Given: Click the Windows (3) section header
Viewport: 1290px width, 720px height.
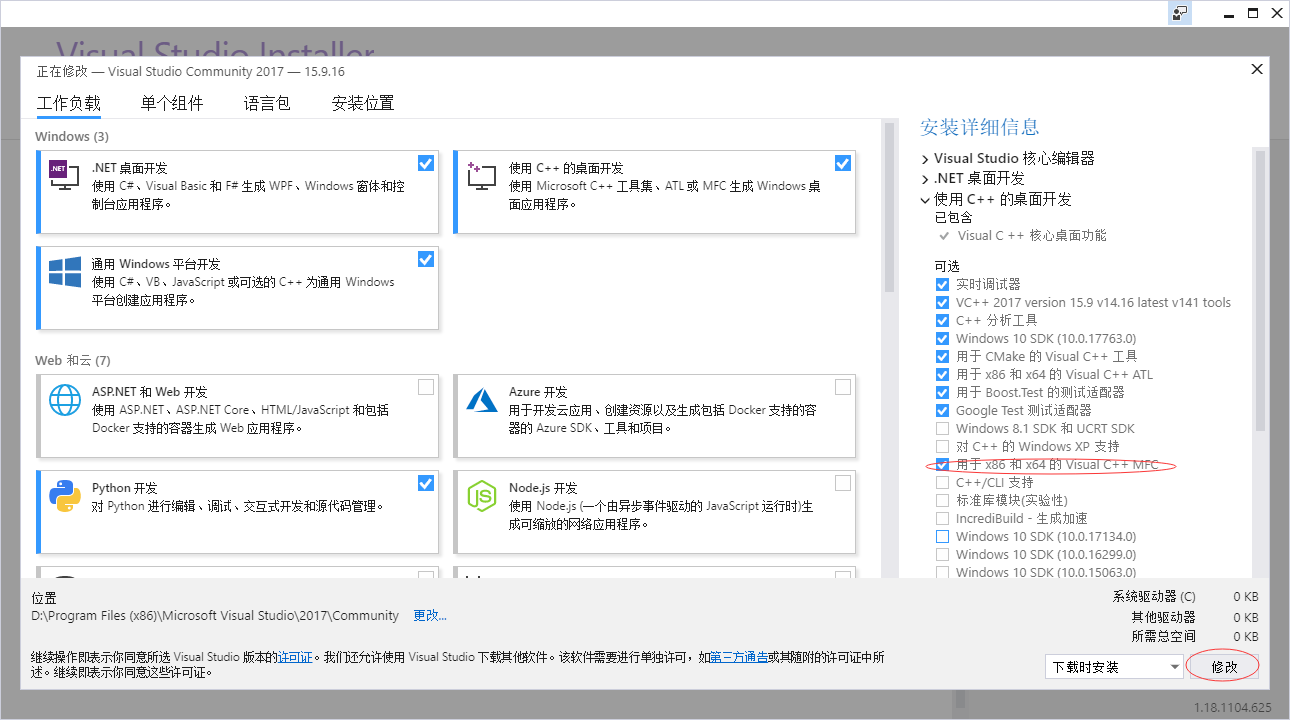Looking at the screenshot, I should pyautogui.click(x=72, y=136).
